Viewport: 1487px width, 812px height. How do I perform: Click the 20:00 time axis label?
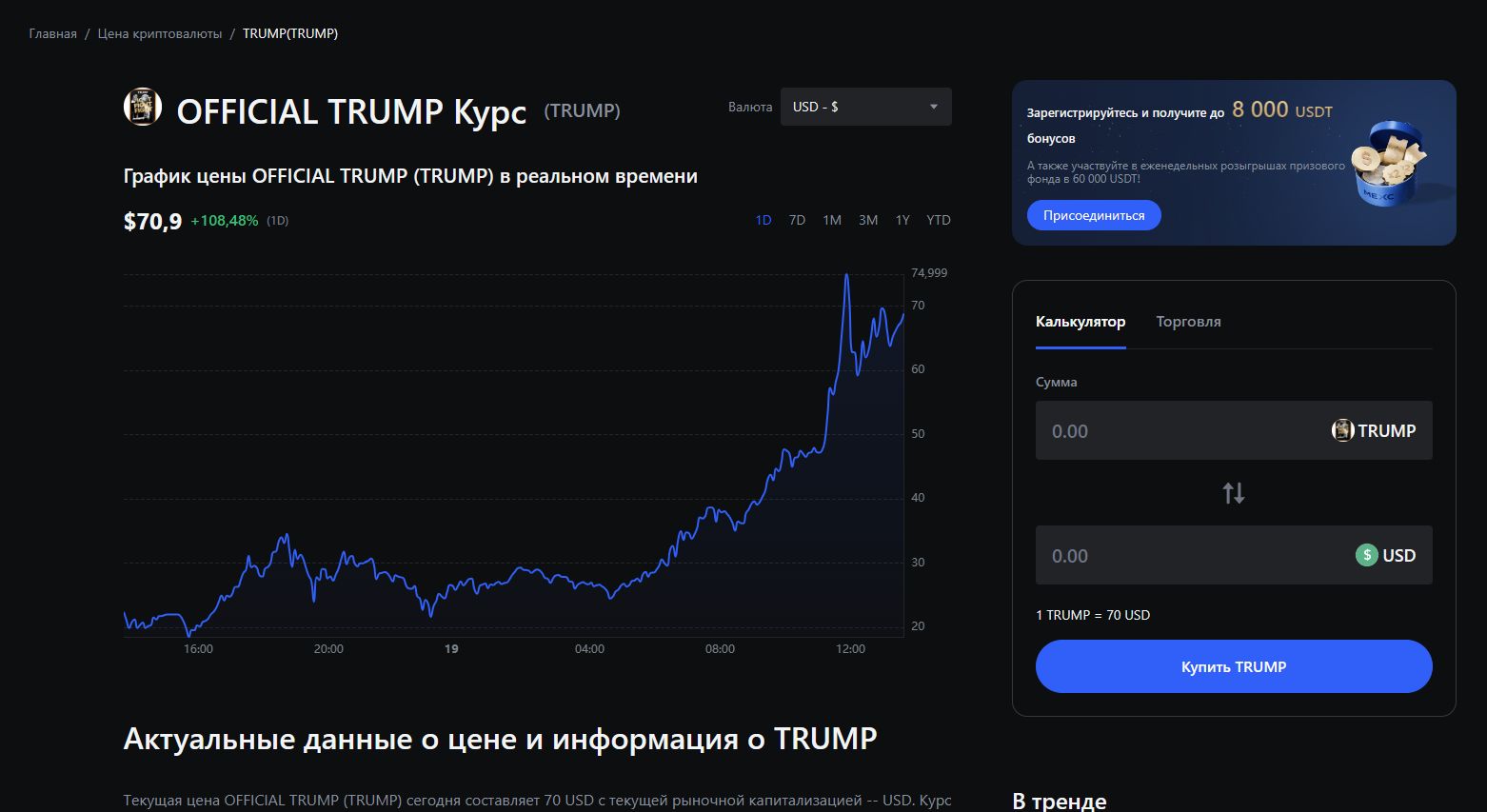point(328,649)
